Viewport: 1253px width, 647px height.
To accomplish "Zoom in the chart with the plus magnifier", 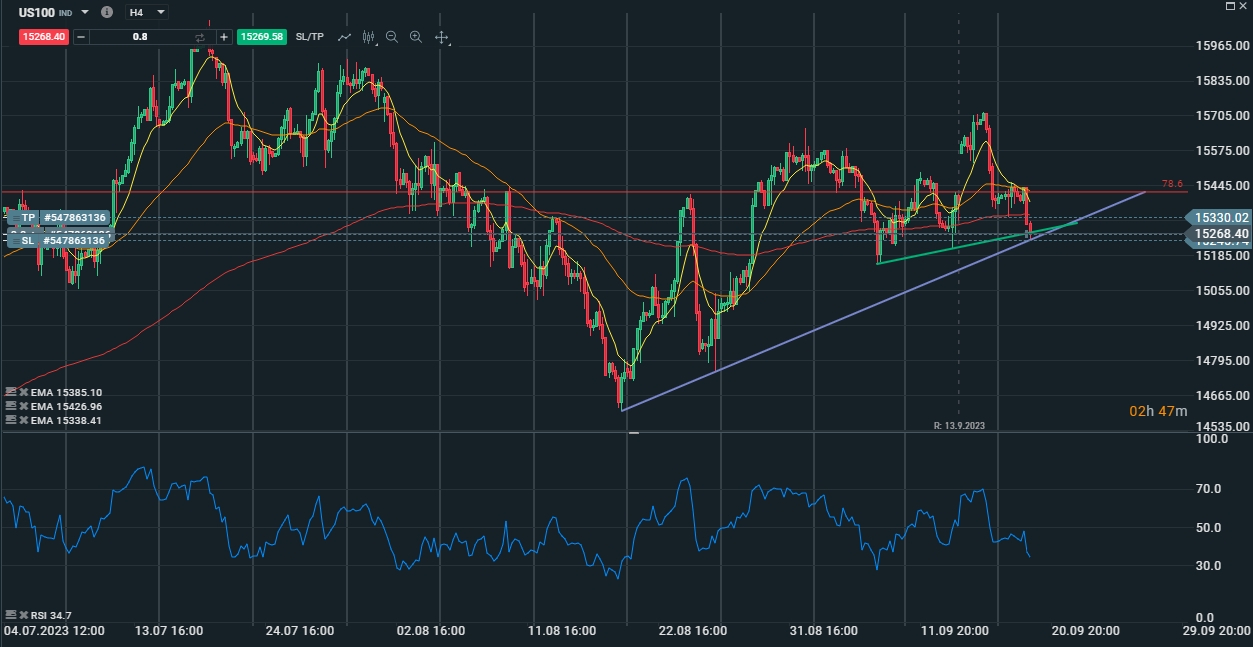I will (x=416, y=37).
